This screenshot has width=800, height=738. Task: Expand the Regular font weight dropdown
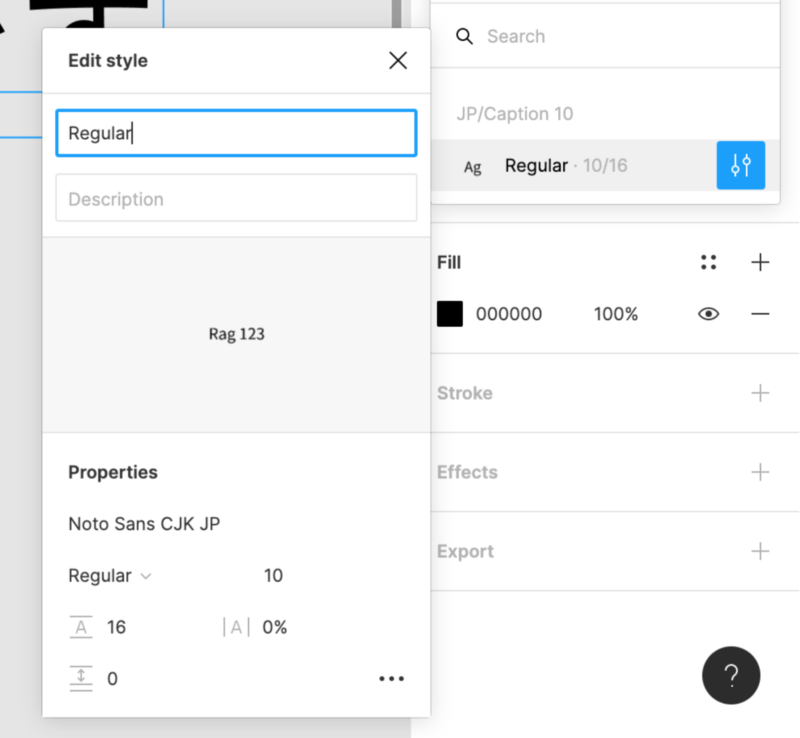(110, 576)
